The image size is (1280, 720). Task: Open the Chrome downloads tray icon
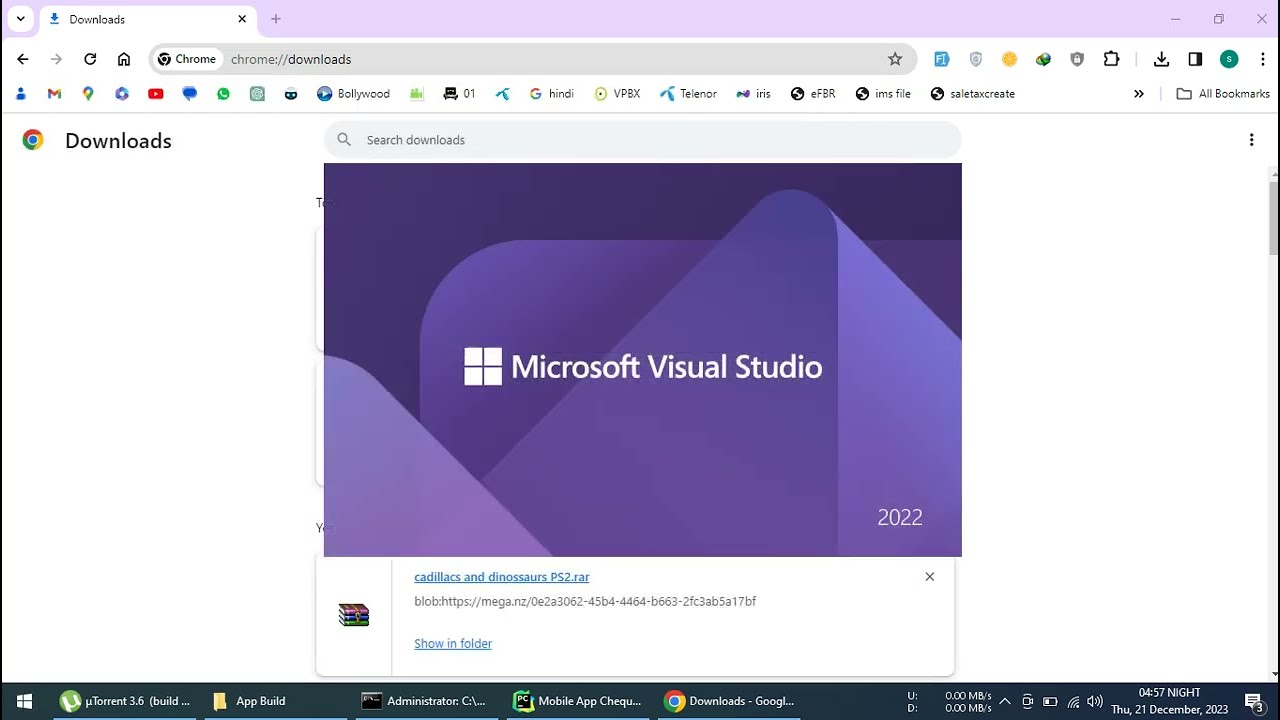(1161, 59)
